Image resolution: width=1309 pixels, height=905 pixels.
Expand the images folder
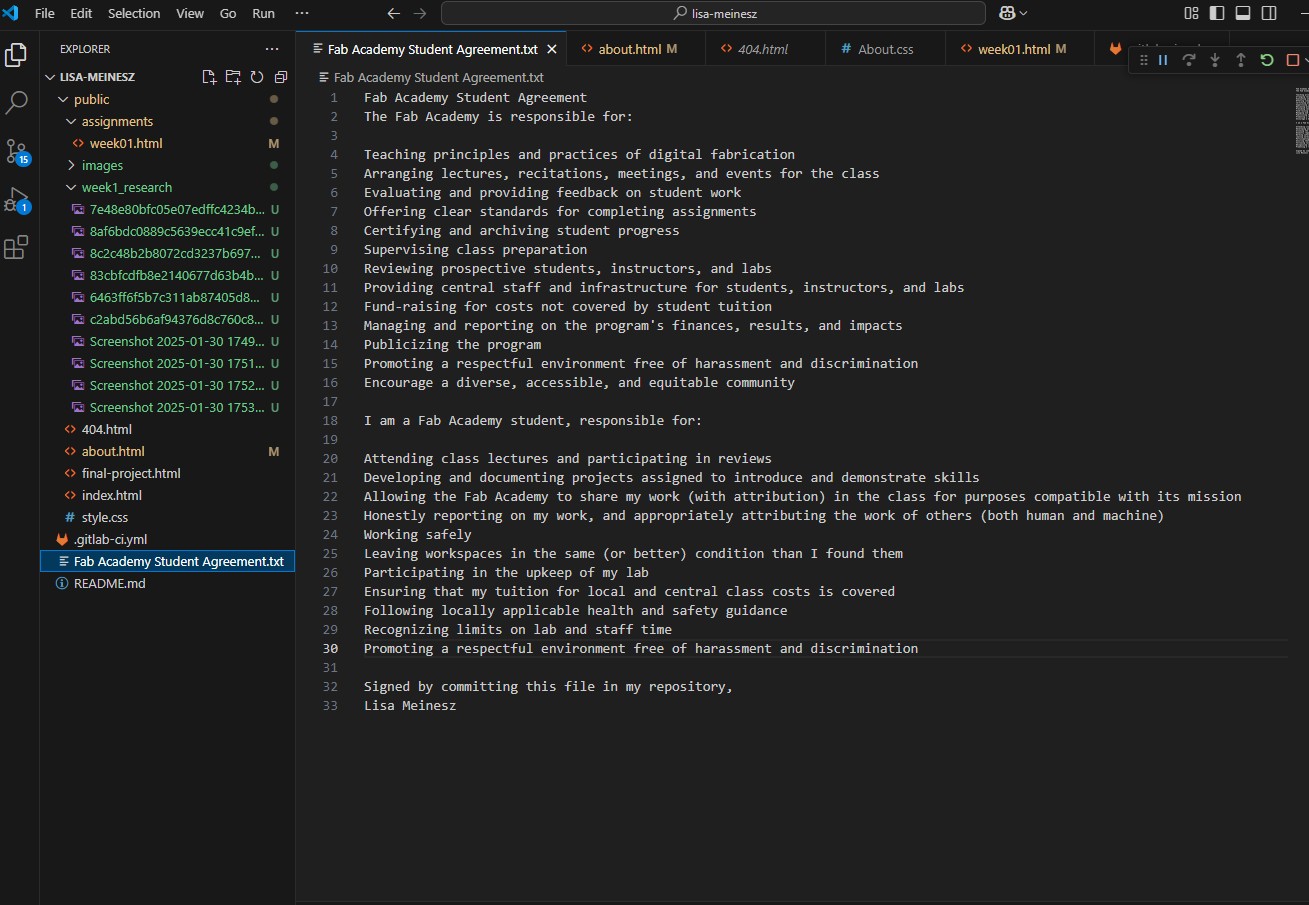[71, 165]
